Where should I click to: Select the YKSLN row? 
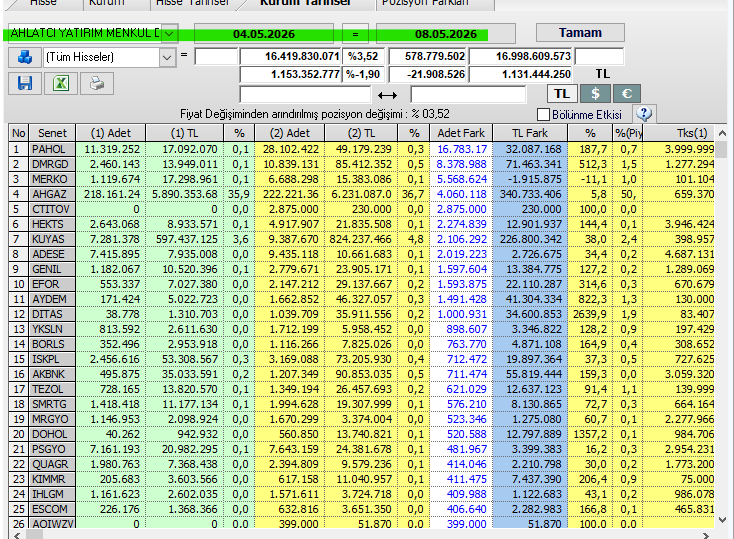click(x=361, y=329)
